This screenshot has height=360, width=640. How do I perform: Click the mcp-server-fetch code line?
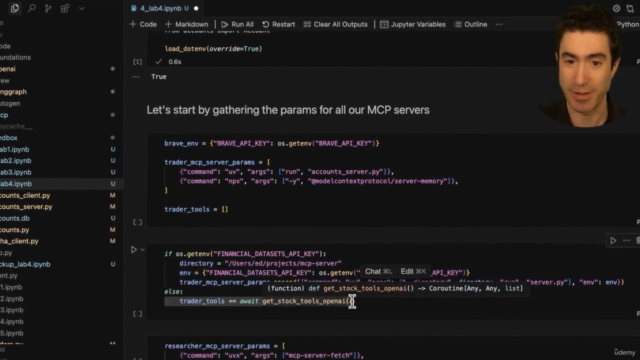tap(271, 356)
